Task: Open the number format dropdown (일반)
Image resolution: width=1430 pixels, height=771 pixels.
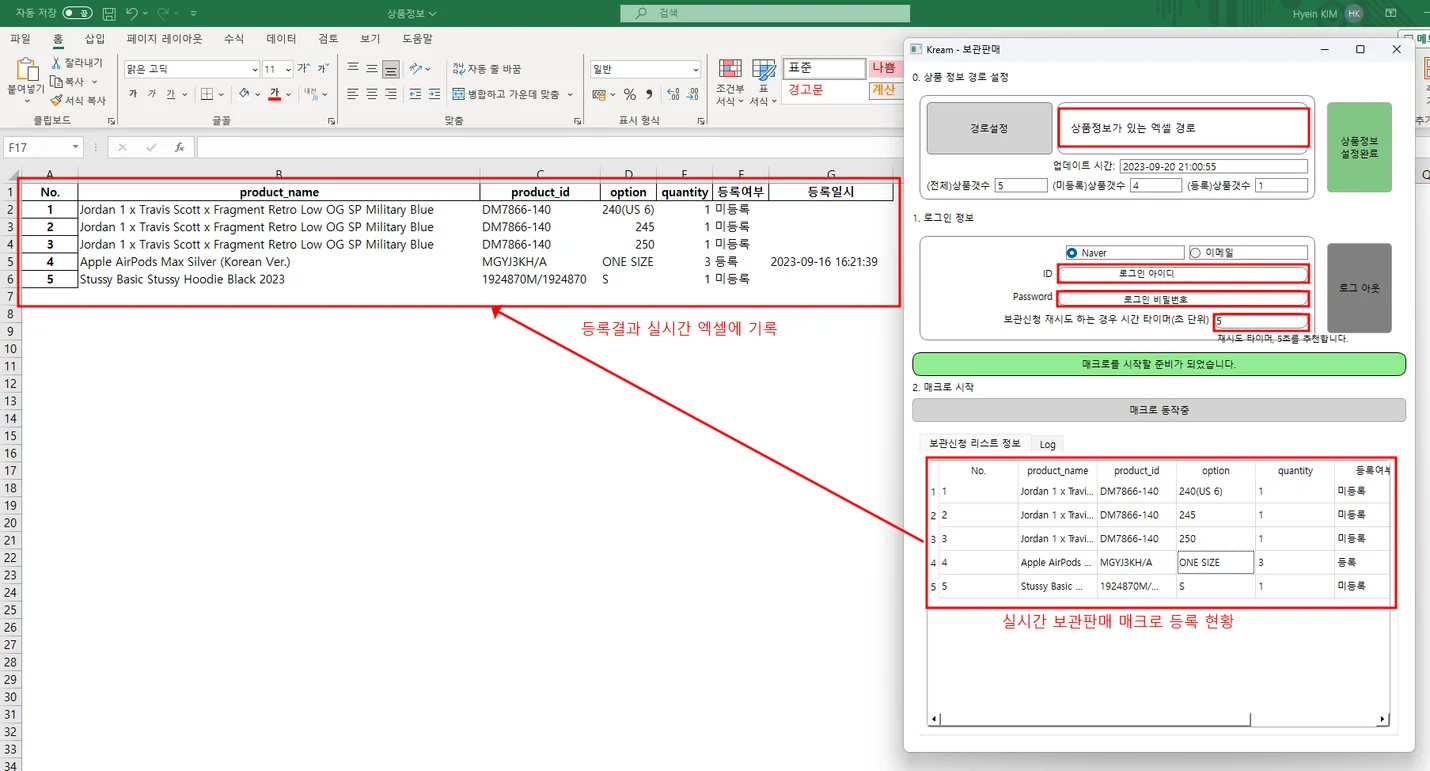Action: pos(696,69)
